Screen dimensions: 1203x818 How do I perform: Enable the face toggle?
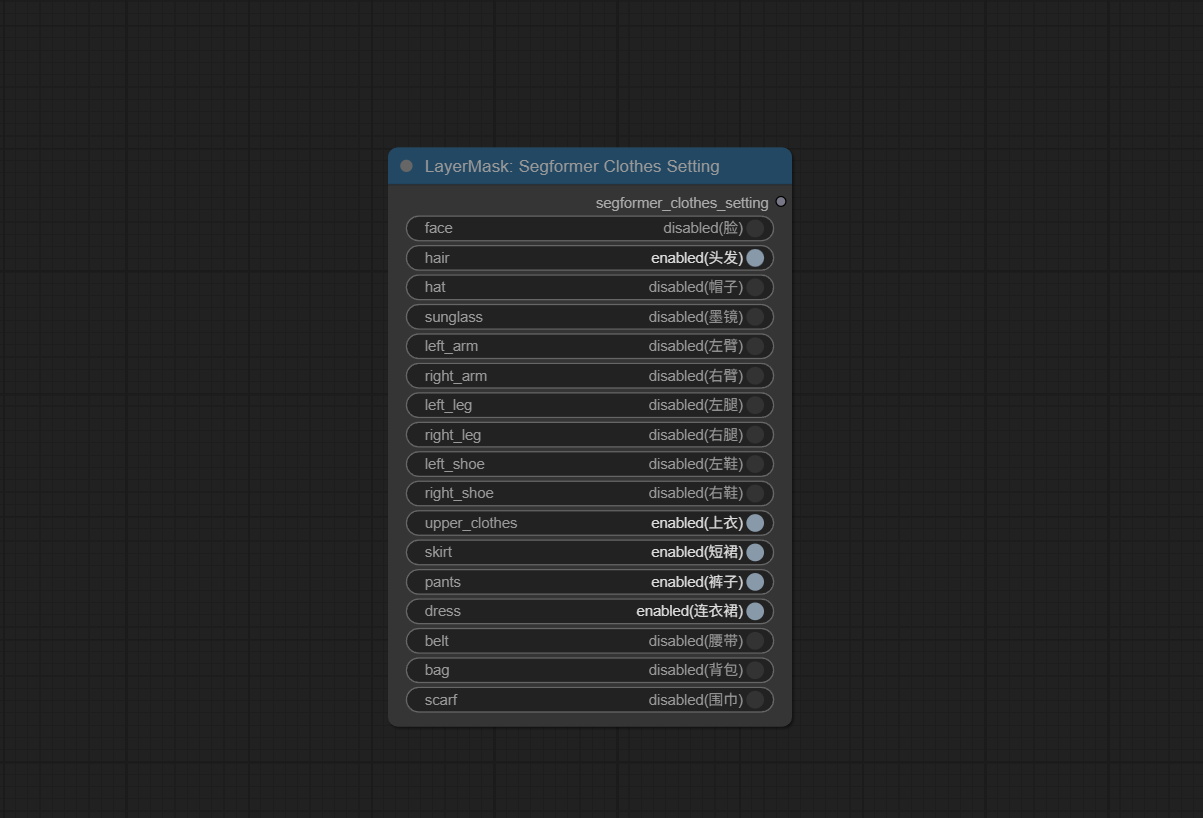pyautogui.click(x=755, y=228)
